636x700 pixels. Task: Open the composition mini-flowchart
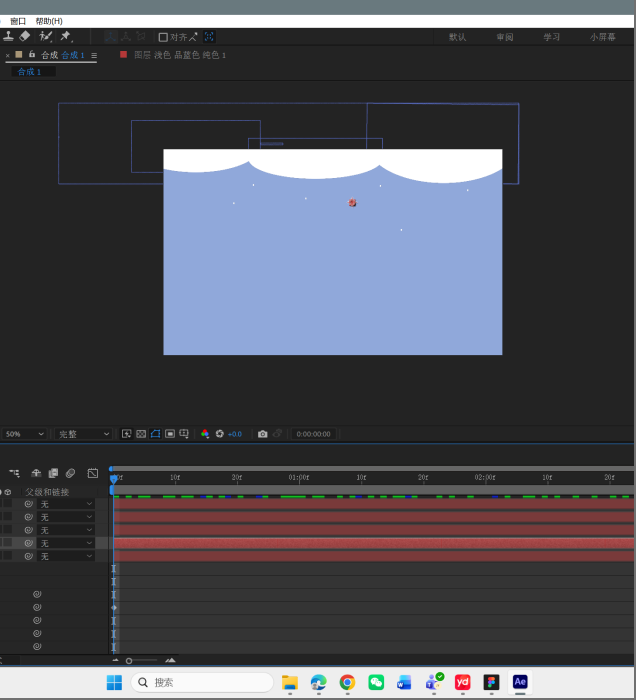tap(14, 473)
